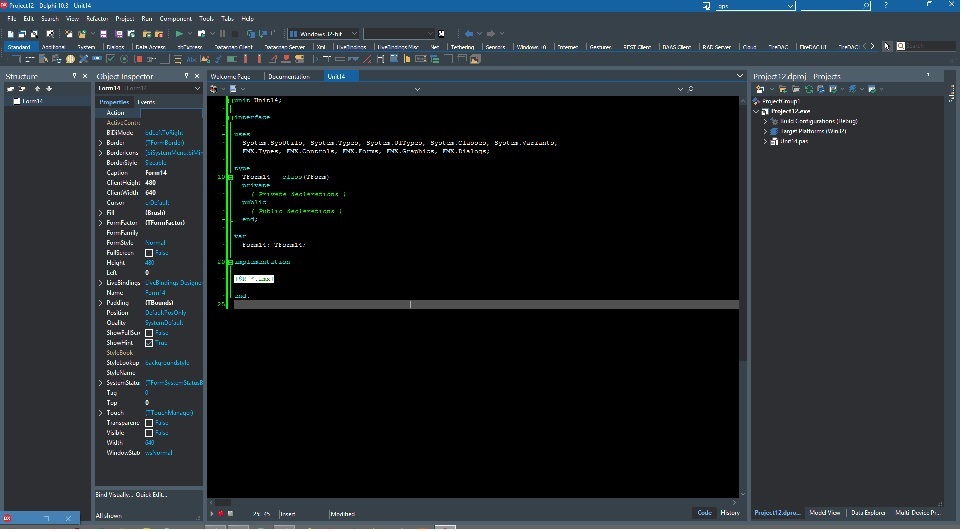Open the Refactor menu
This screenshot has height=531, width=962.
(97, 18)
